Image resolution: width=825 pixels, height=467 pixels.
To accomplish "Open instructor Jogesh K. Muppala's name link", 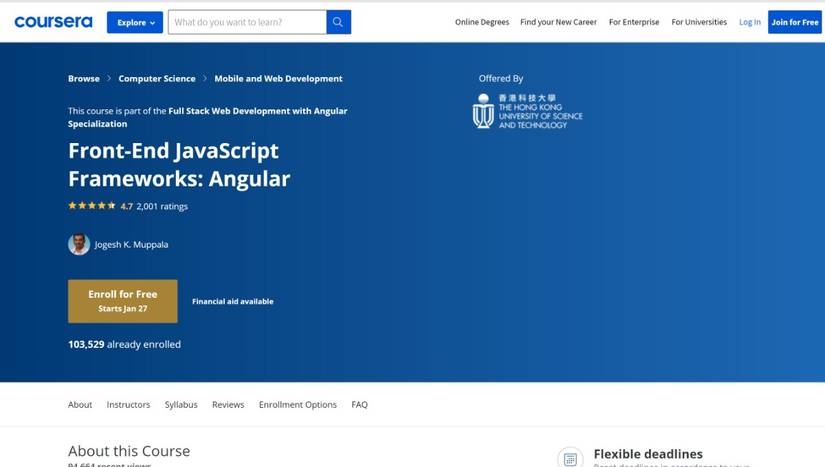I will [132, 245].
